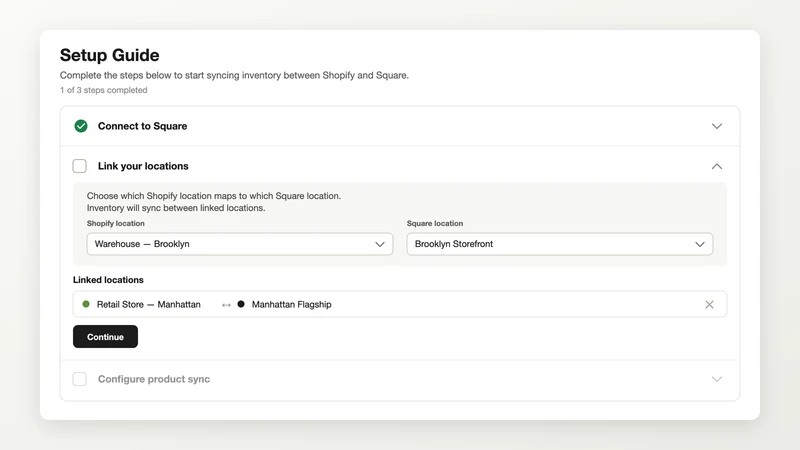800x450 pixels.
Task: Open the Square location dropdown
Action: pyautogui.click(x=560, y=244)
